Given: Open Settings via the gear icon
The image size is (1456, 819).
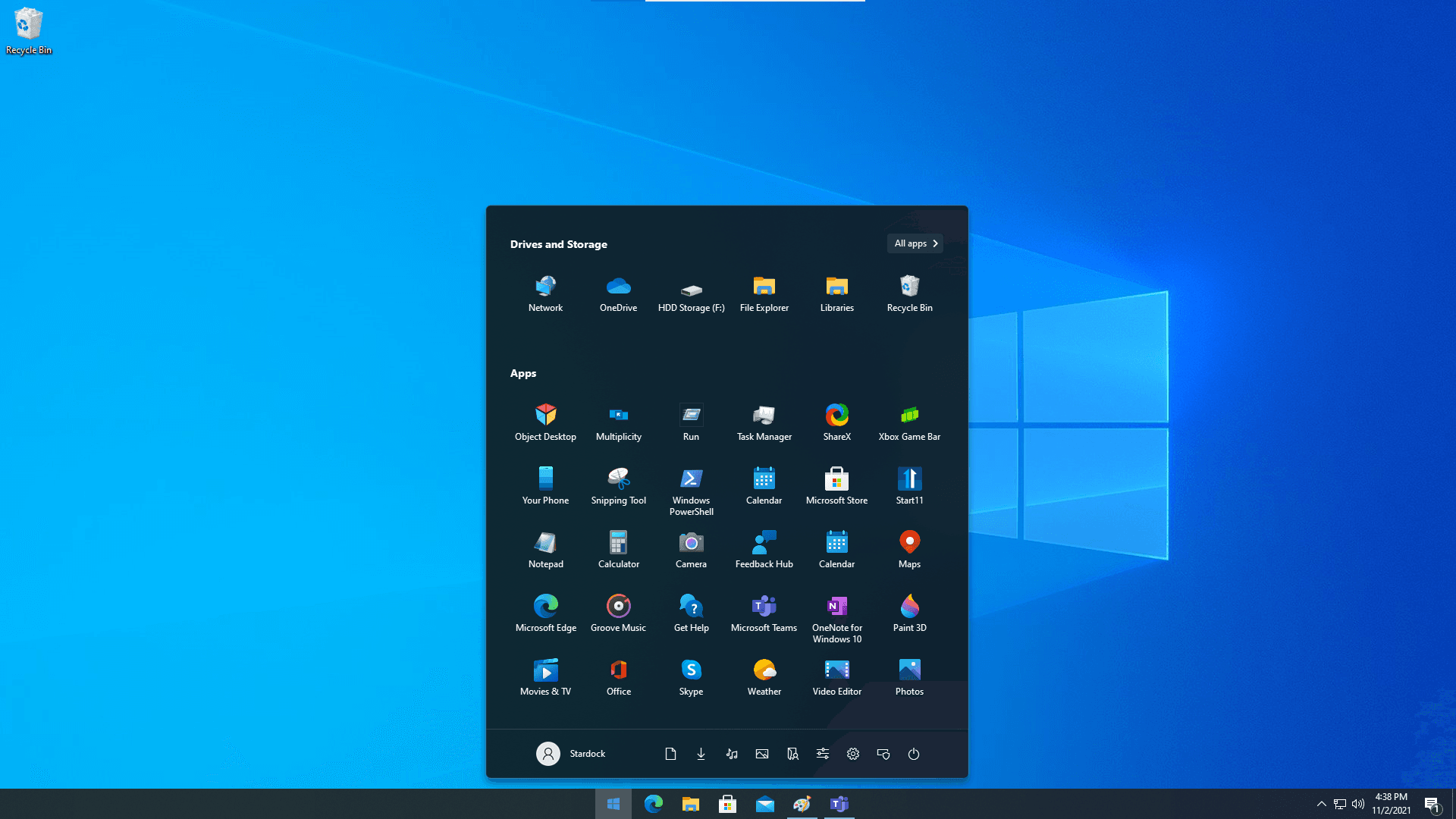Looking at the screenshot, I should click(853, 754).
